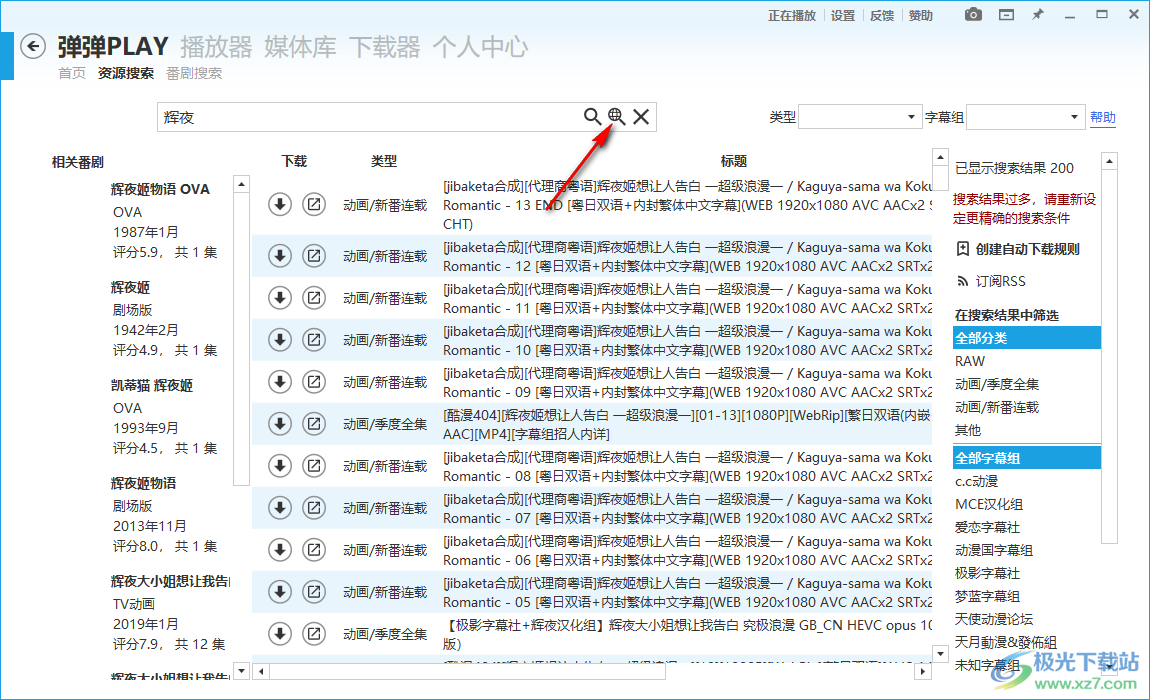This screenshot has width=1150, height=700.
Task: Open the 首页 sub-tab
Action: tap(72, 73)
